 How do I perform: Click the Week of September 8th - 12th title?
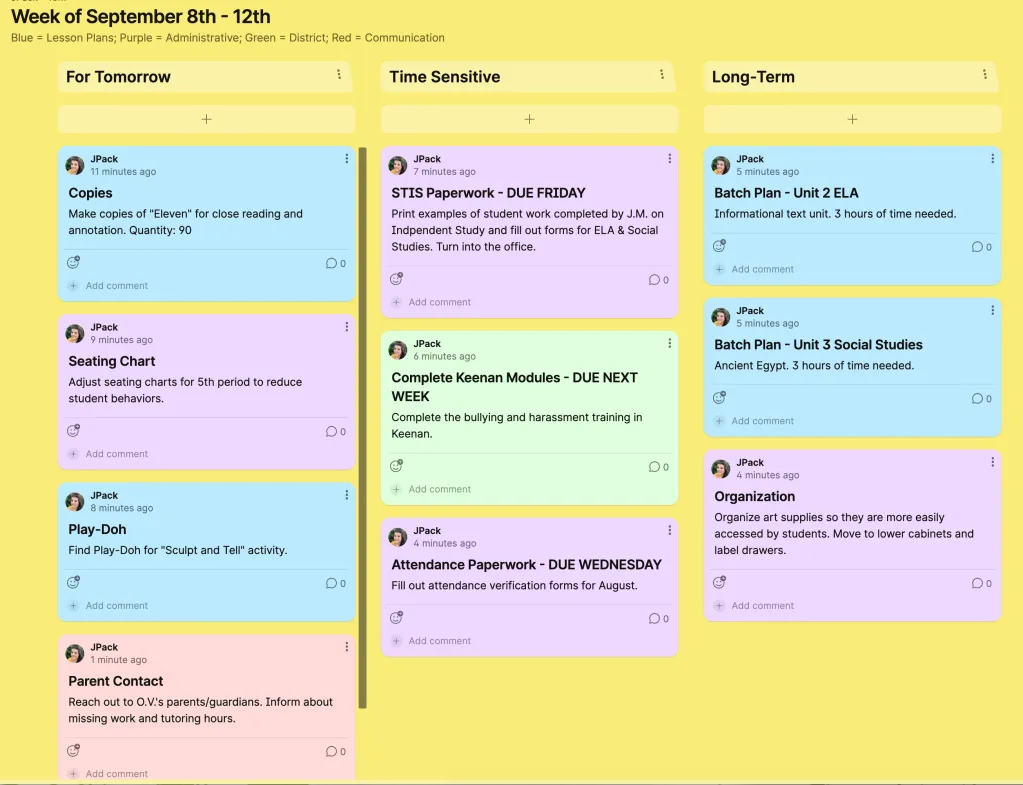140,16
